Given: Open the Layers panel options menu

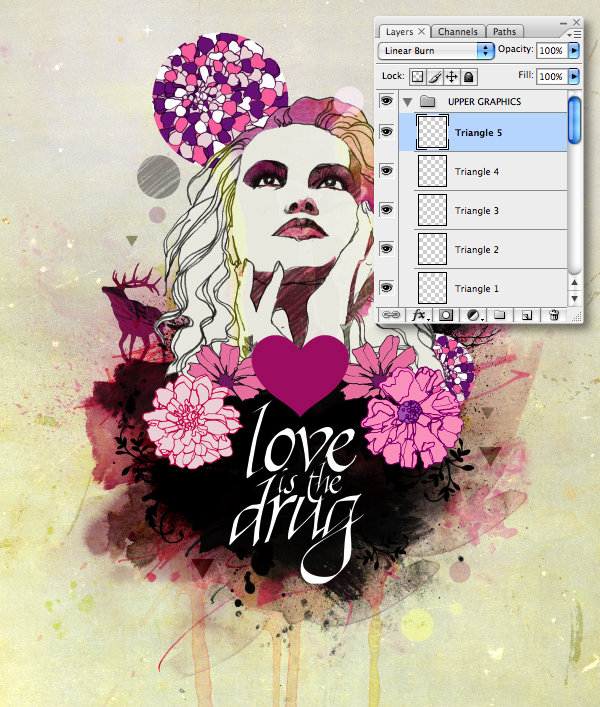Looking at the screenshot, I should [575, 35].
